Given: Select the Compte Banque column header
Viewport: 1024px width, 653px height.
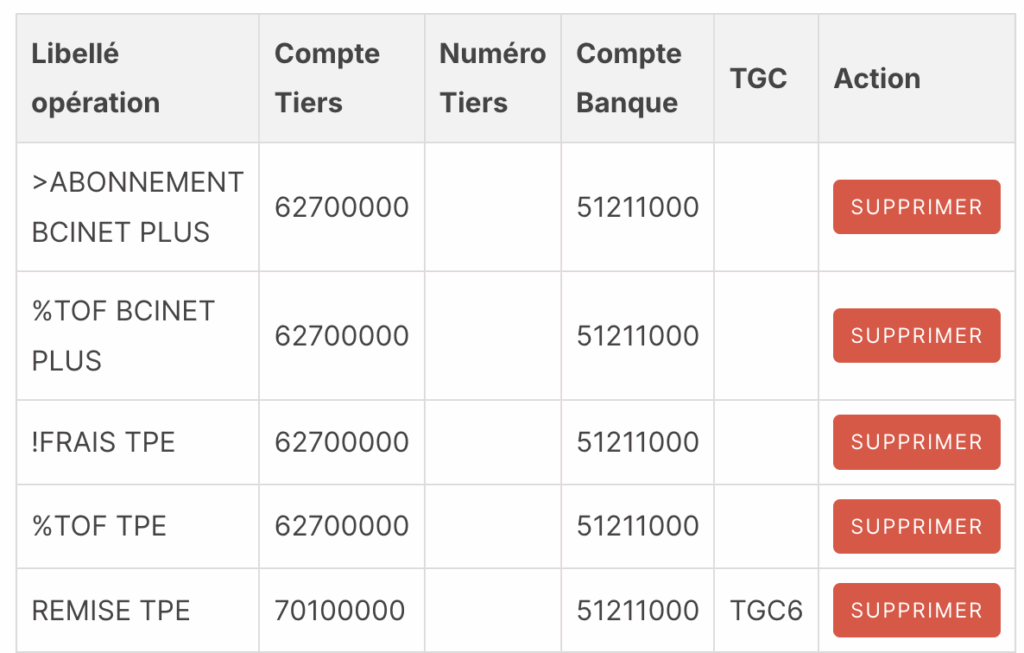Looking at the screenshot, I should [x=629, y=78].
